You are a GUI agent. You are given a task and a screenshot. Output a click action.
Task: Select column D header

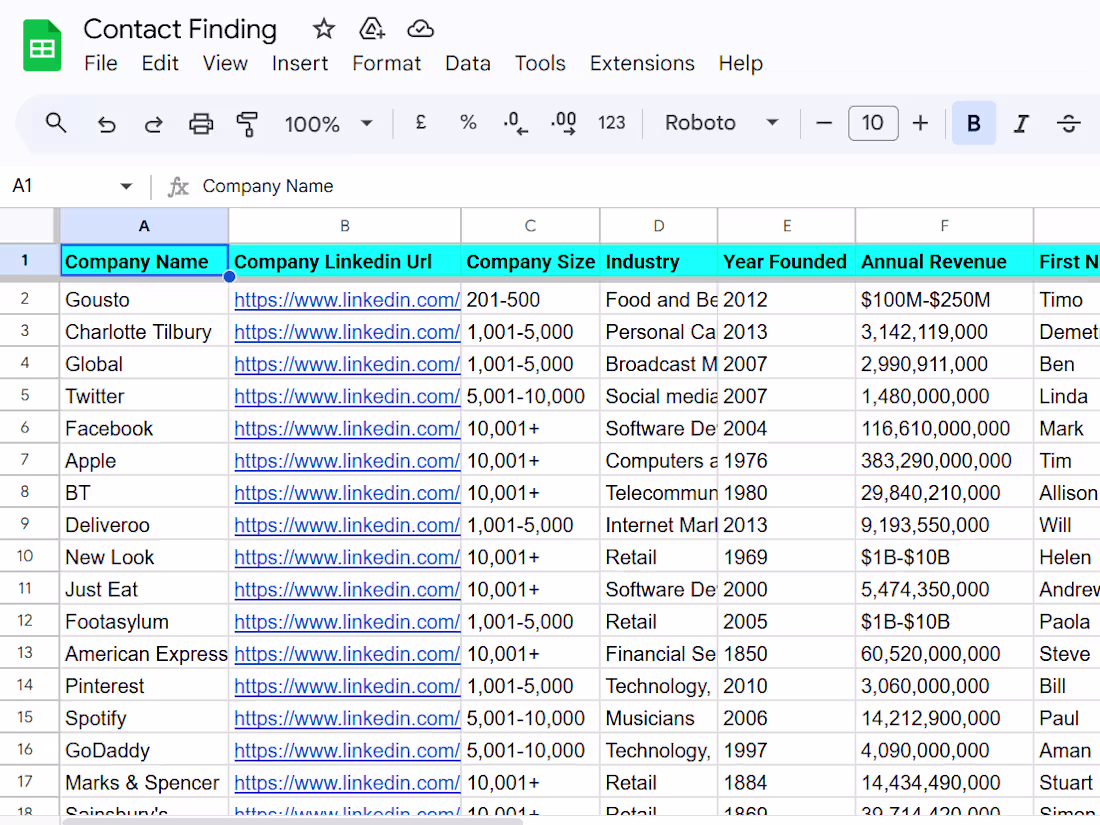pyautogui.click(x=659, y=226)
